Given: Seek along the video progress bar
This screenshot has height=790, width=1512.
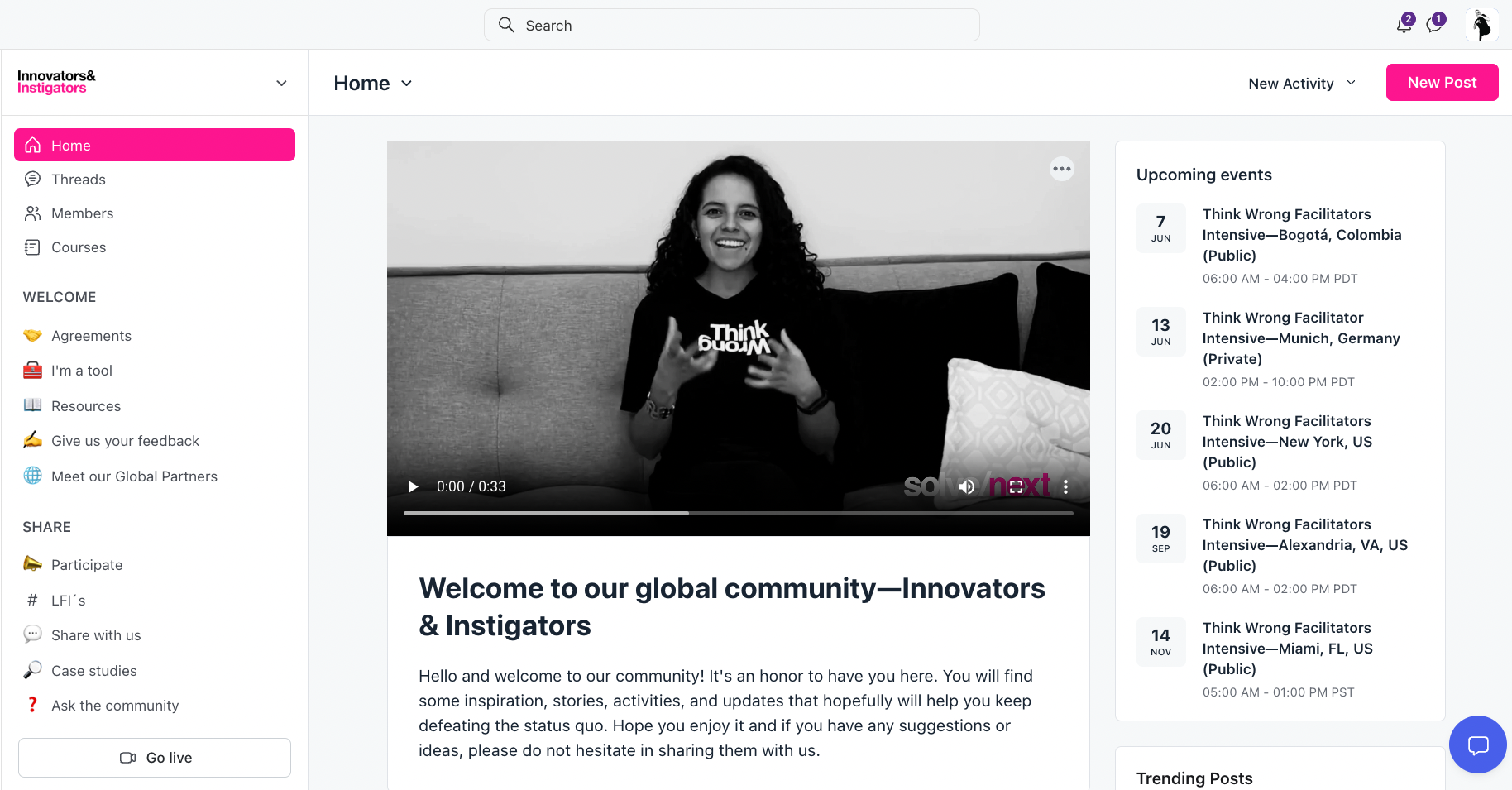Looking at the screenshot, I should click(738, 513).
